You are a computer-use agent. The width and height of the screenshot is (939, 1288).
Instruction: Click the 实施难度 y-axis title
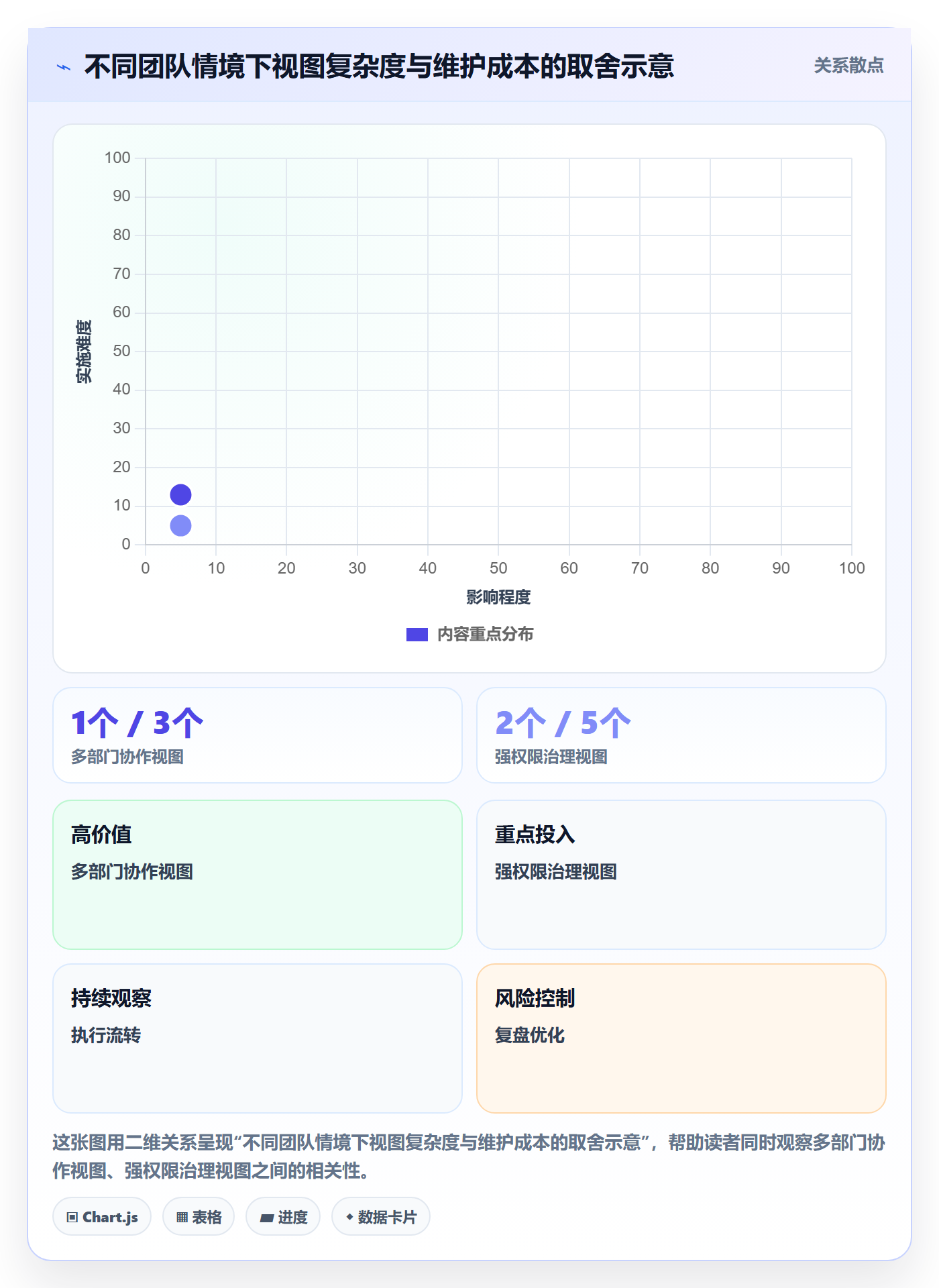click(x=84, y=352)
